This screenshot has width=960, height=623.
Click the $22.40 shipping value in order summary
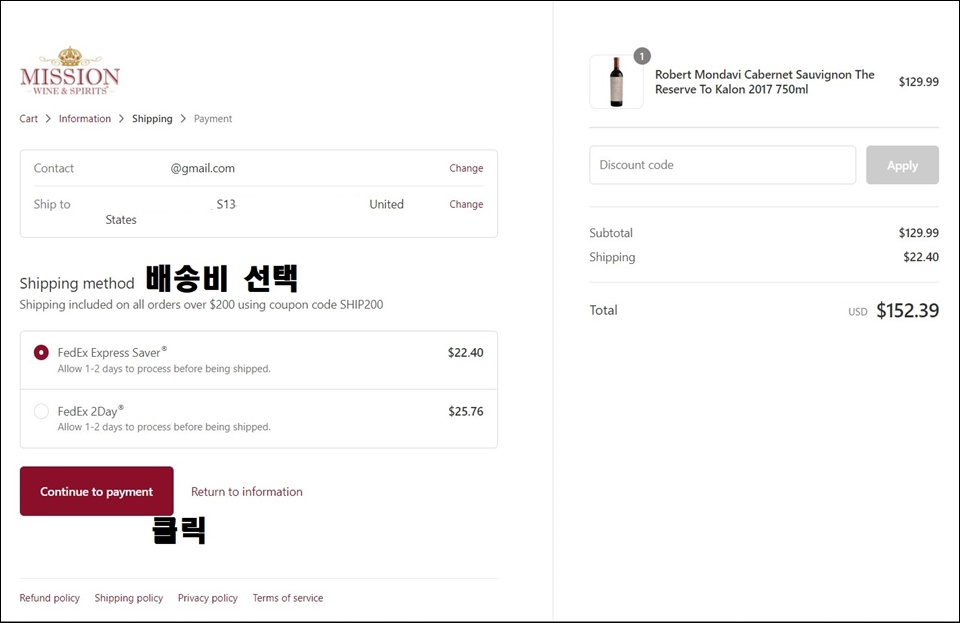click(x=921, y=257)
